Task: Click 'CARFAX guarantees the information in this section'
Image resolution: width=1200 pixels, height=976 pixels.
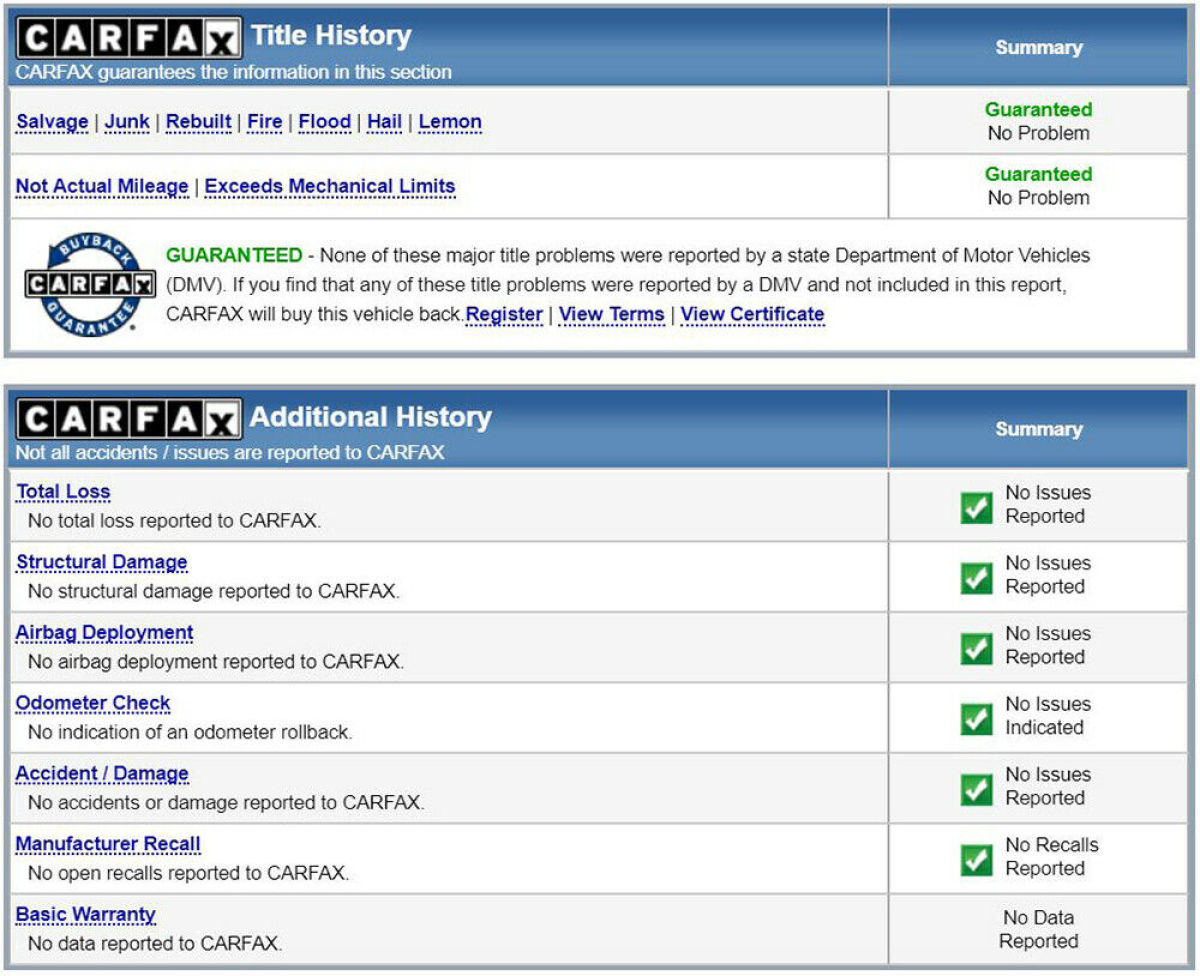Action: (x=234, y=72)
